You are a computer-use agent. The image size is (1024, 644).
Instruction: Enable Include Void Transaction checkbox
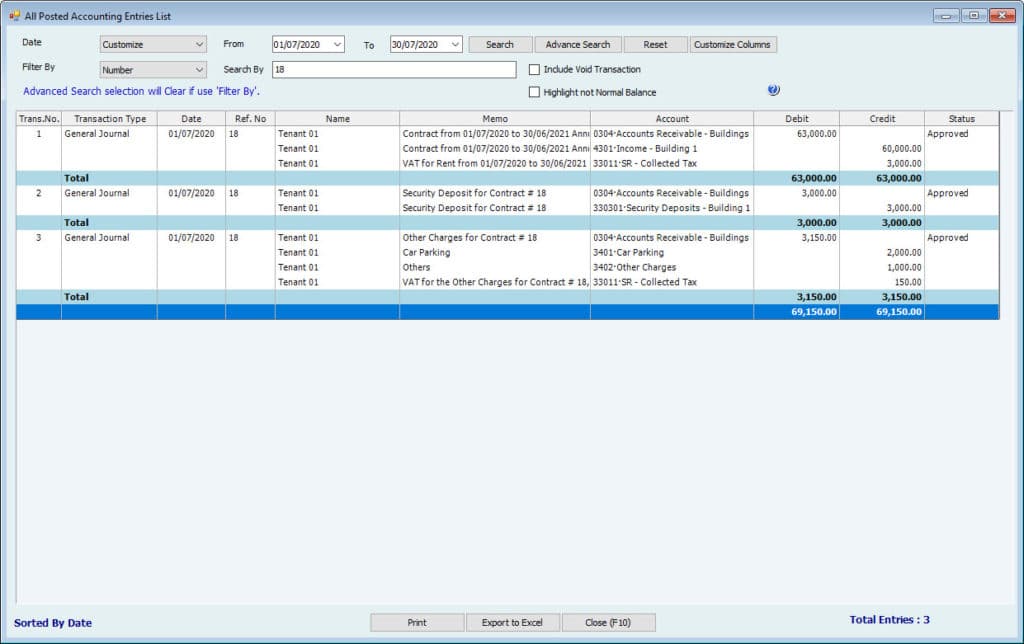(534, 70)
